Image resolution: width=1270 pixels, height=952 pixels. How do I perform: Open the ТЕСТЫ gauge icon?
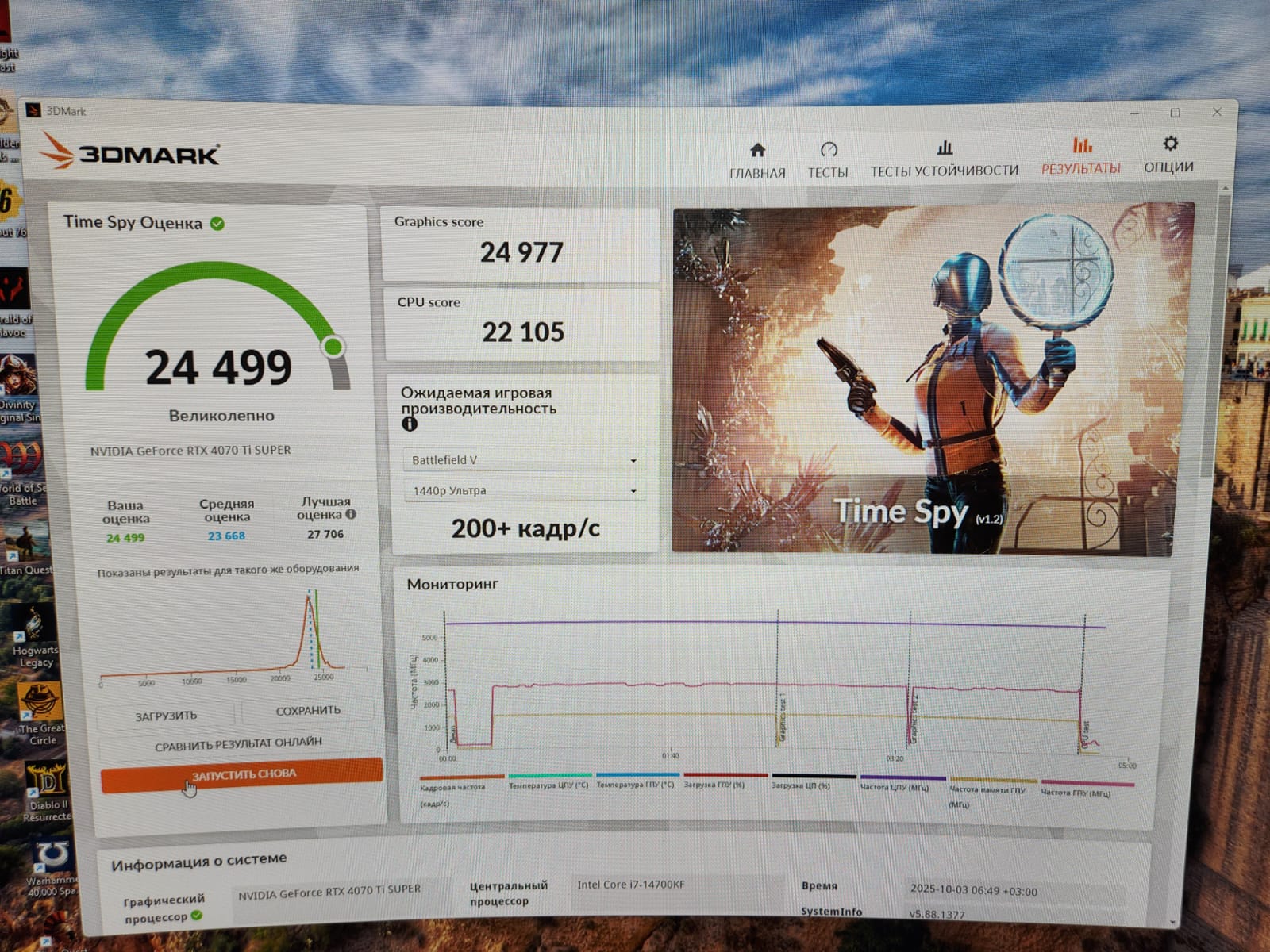coord(829,149)
